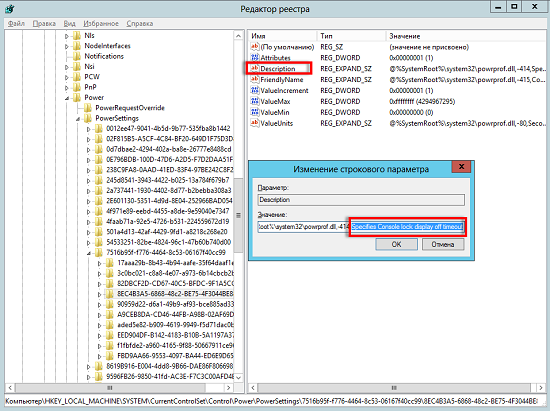The height and width of the screenshot is (411, 550).
Task: Click the 0xffffffff (4294967295) value
Action: click(422, 101)
